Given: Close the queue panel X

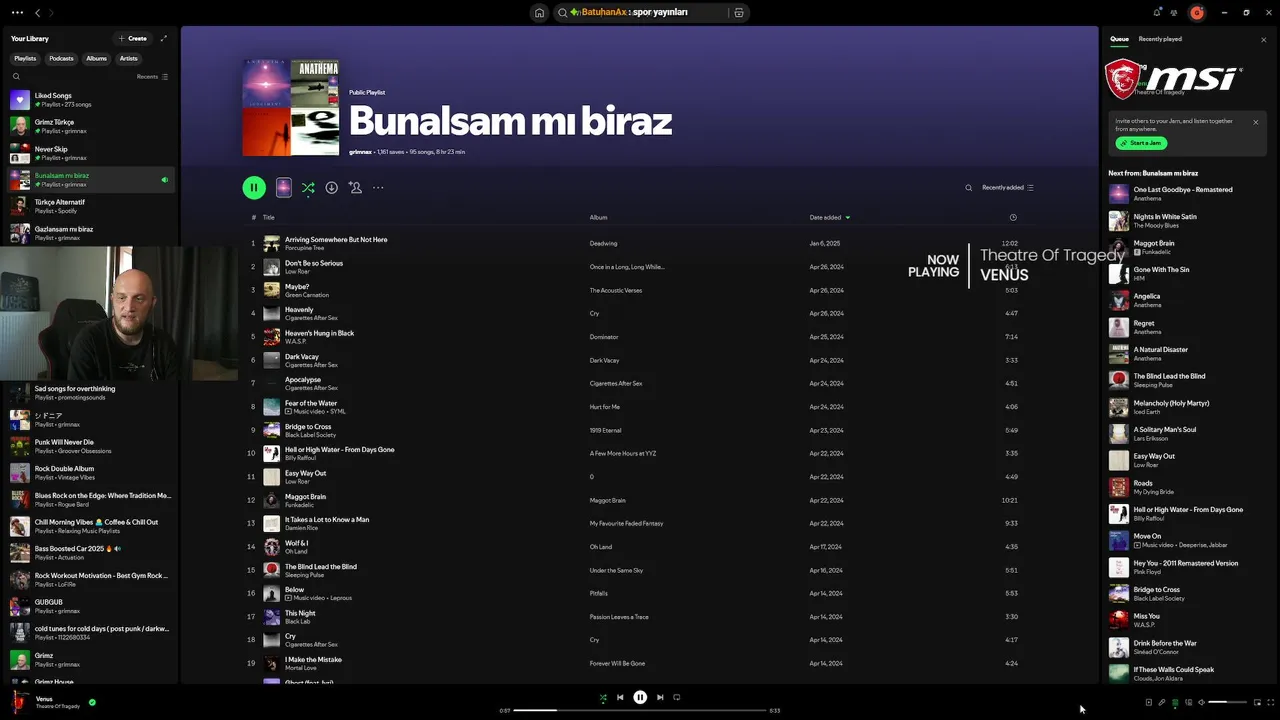Looking at the screenshot, I should [x=1263, y=40].
